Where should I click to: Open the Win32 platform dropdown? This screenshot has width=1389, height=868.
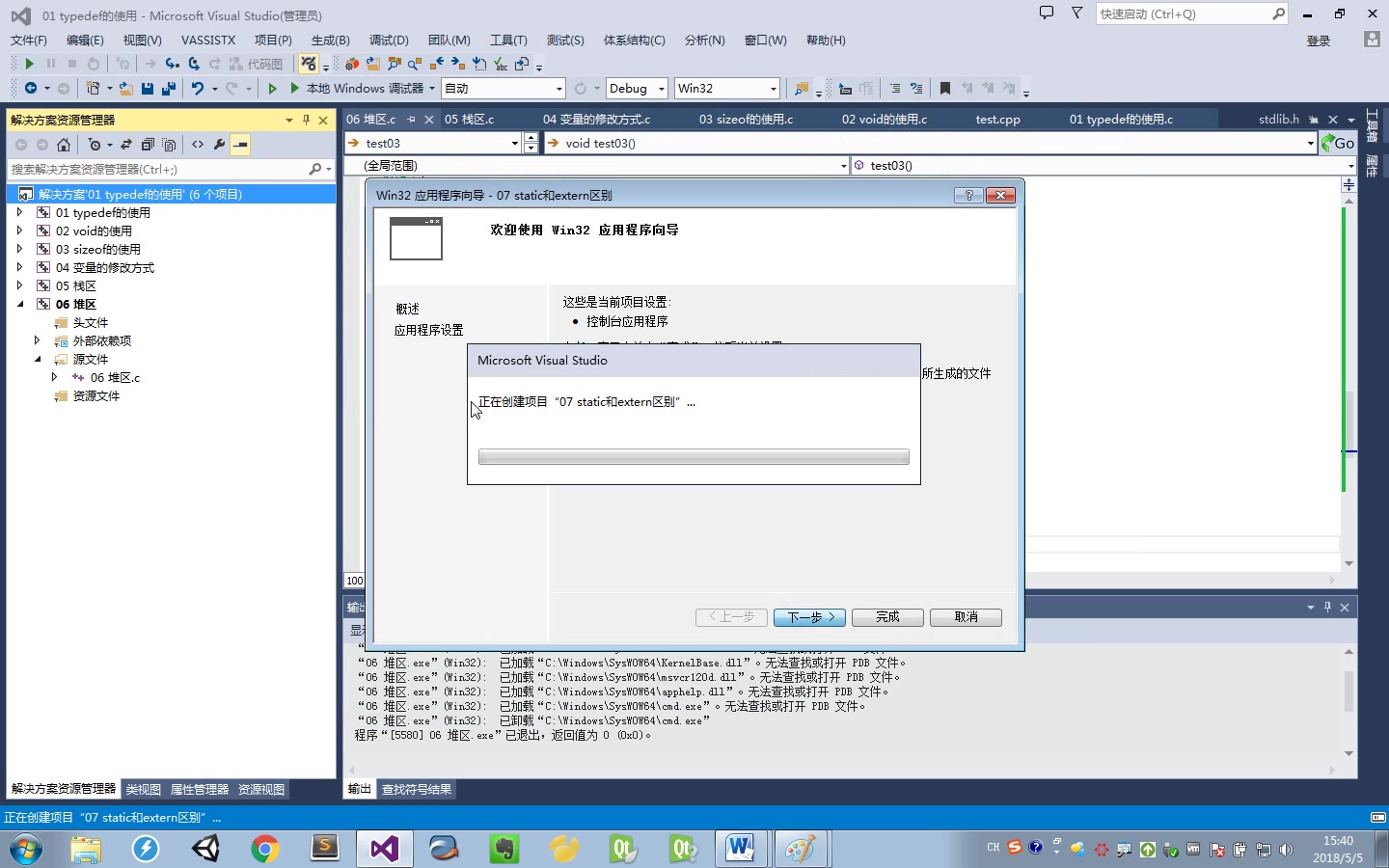point(726,88)
